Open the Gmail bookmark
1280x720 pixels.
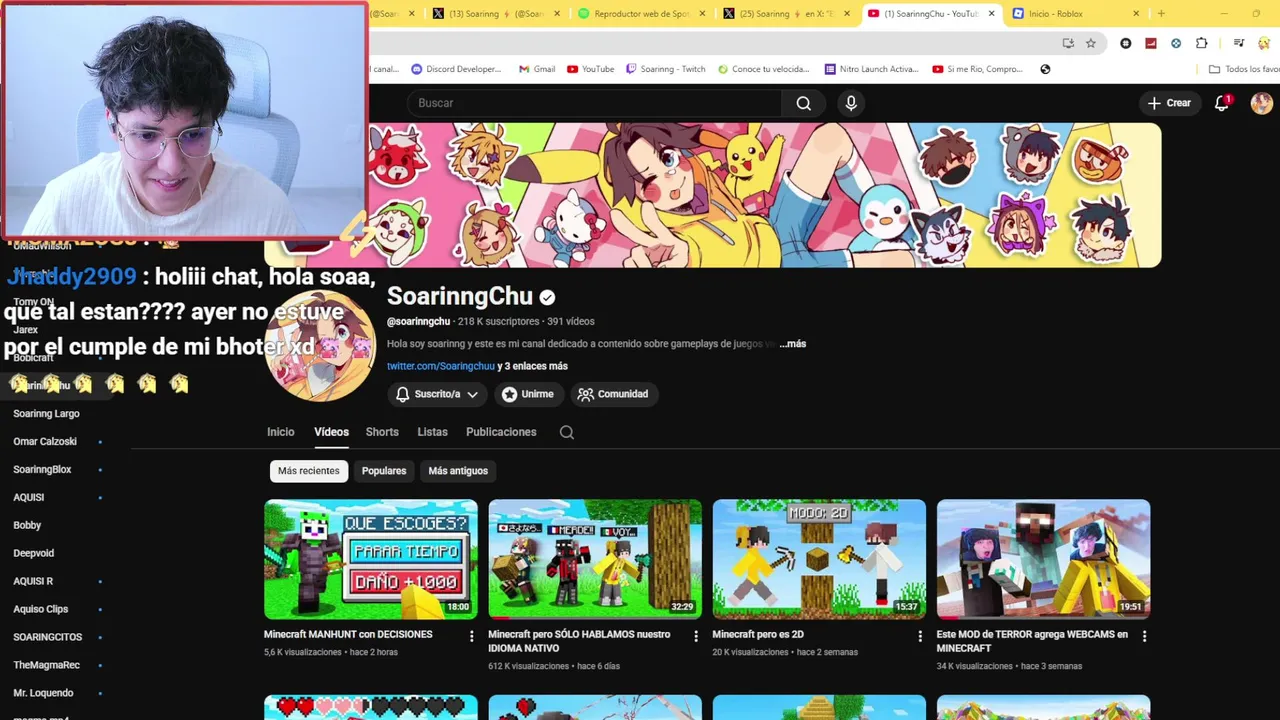[x=537, y=69]
